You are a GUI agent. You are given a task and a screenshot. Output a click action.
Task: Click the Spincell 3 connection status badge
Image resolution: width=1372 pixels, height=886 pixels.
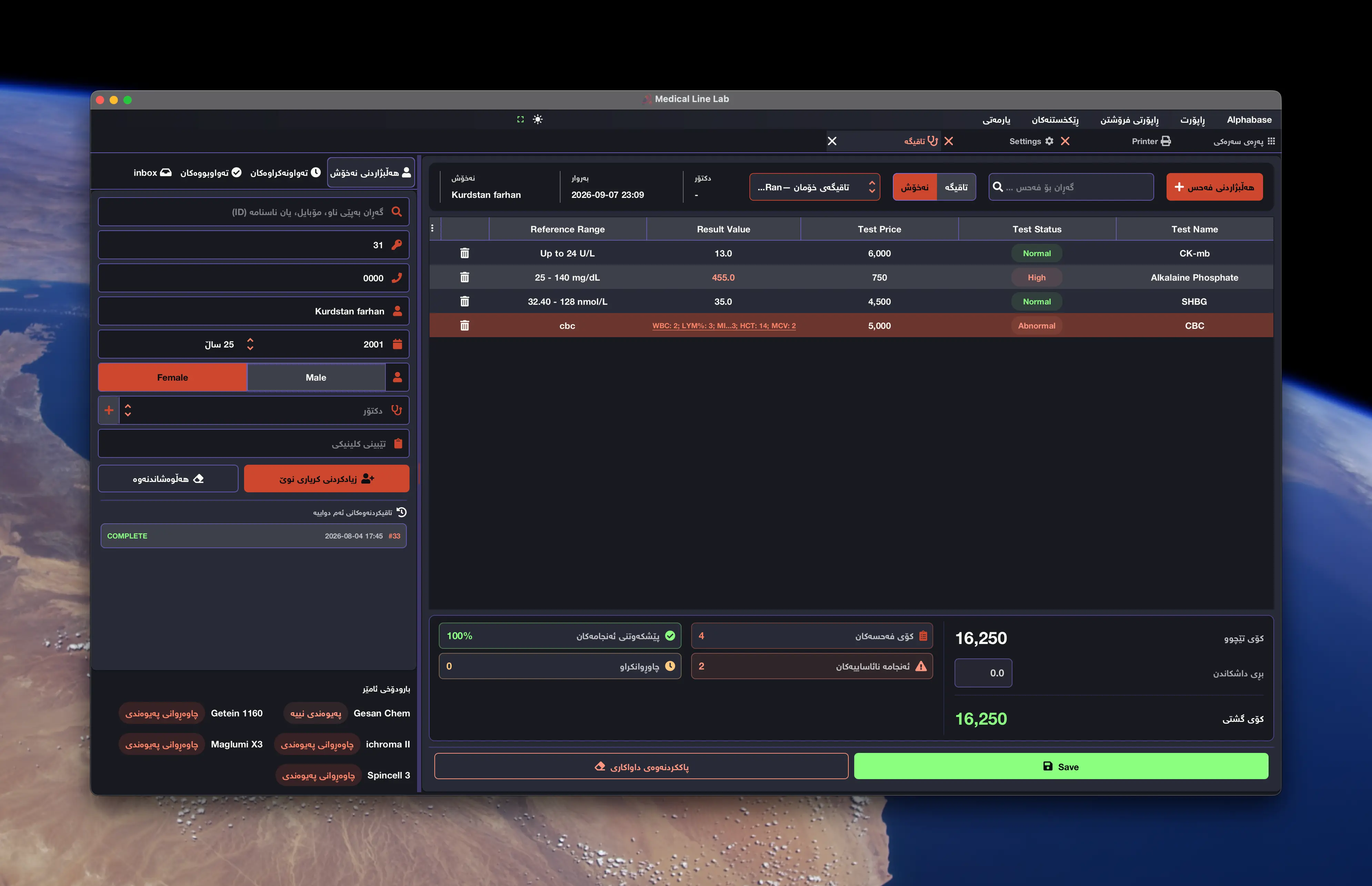pyautogui.click(x=319, y=776)
